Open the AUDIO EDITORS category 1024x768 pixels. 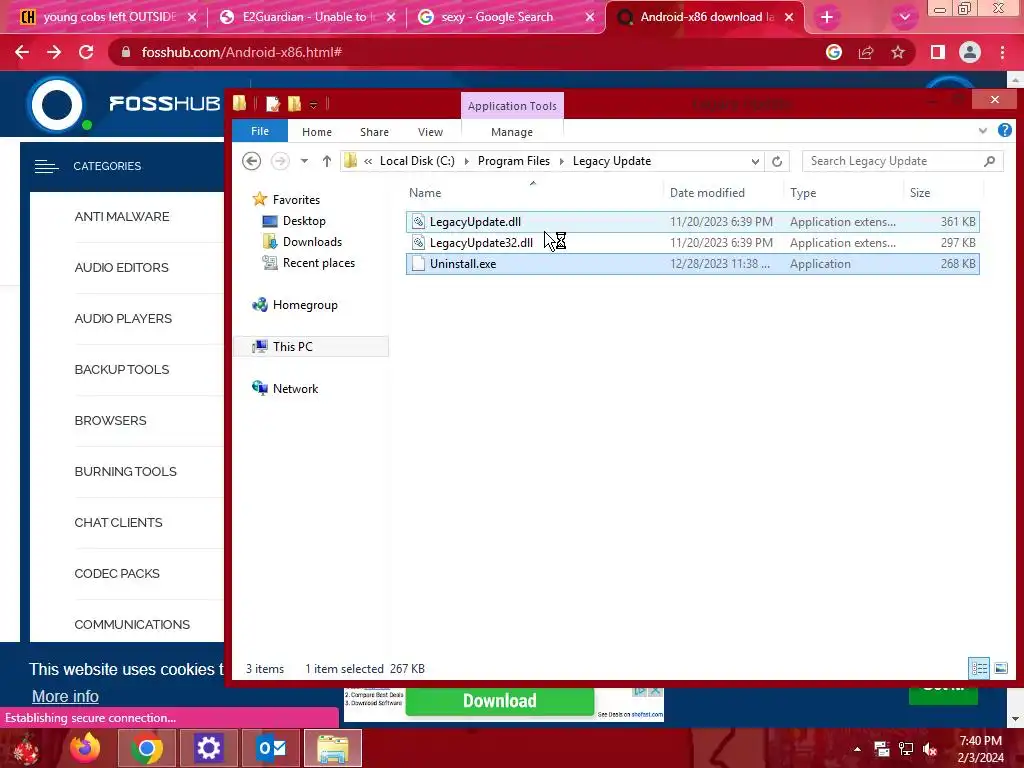tap(121, 268)
